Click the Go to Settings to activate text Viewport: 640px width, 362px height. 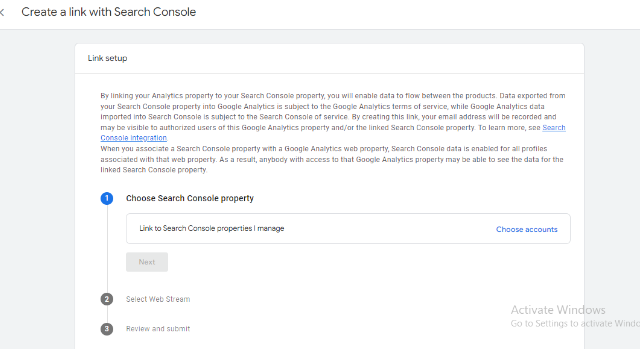tap(575, 324)
